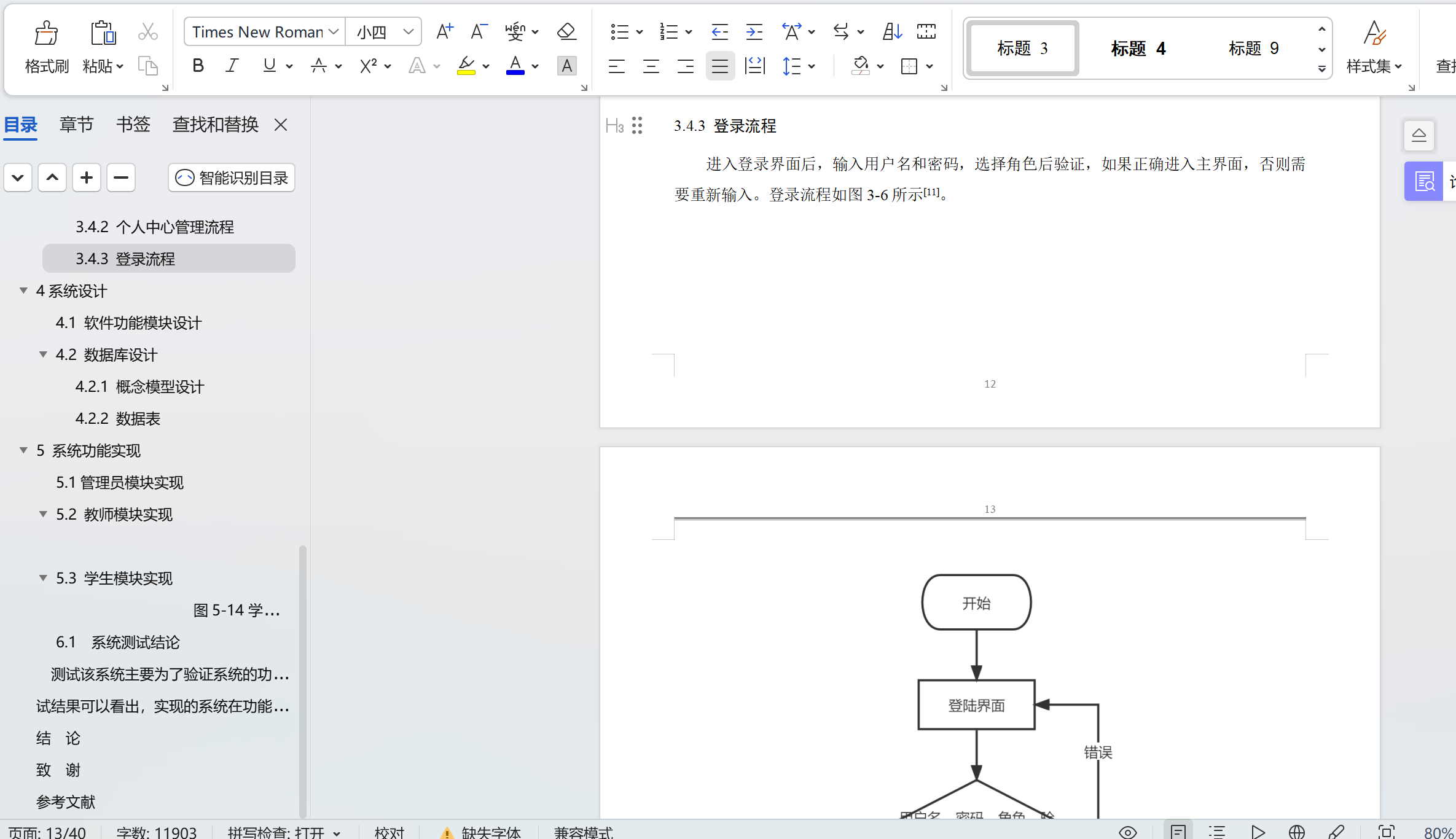The height and width of the screenshot is (839, 1456).
Task: Open the font size dropdown
Action: coord(408,31)
